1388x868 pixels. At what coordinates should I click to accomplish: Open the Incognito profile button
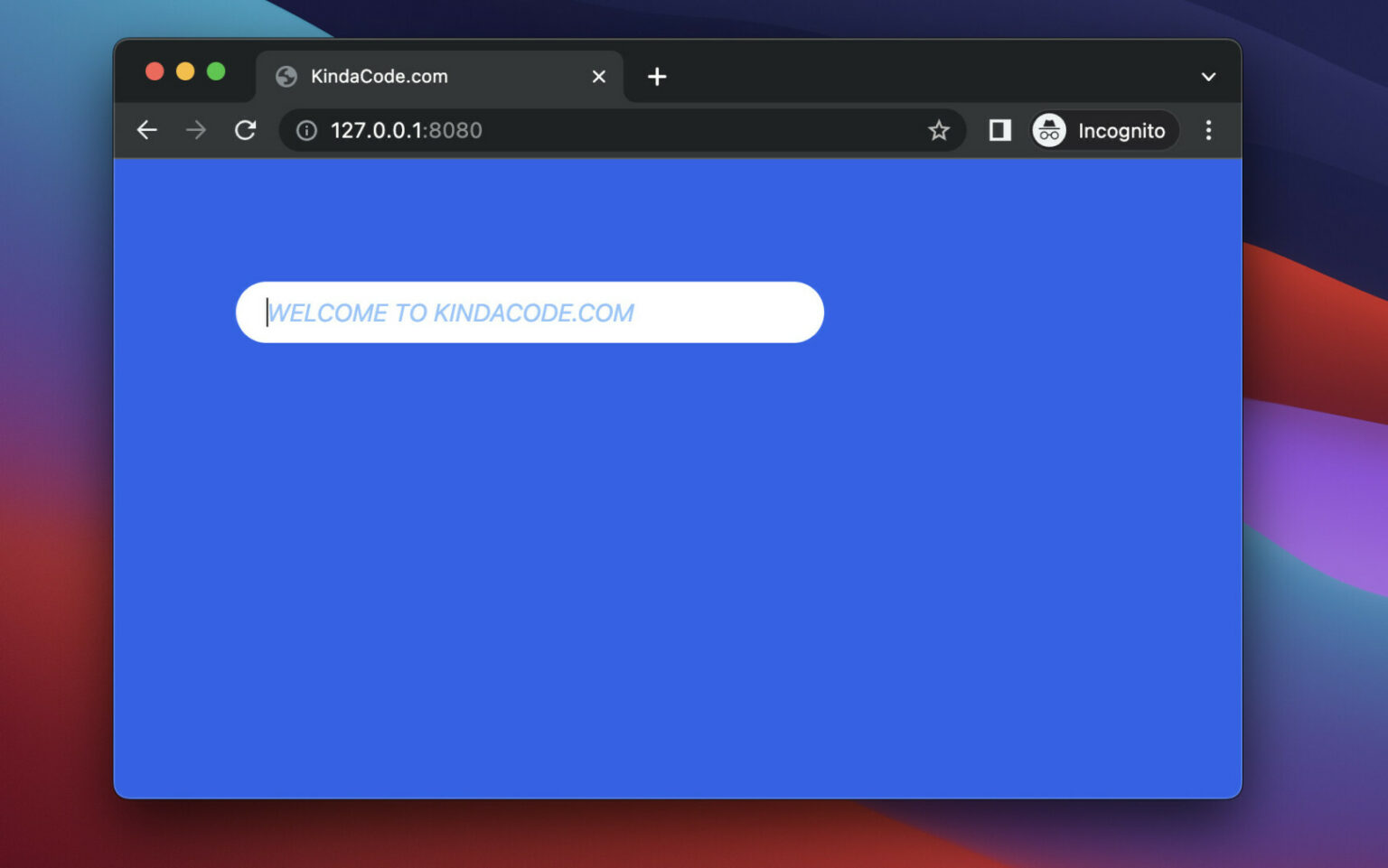coord(1104,131)
